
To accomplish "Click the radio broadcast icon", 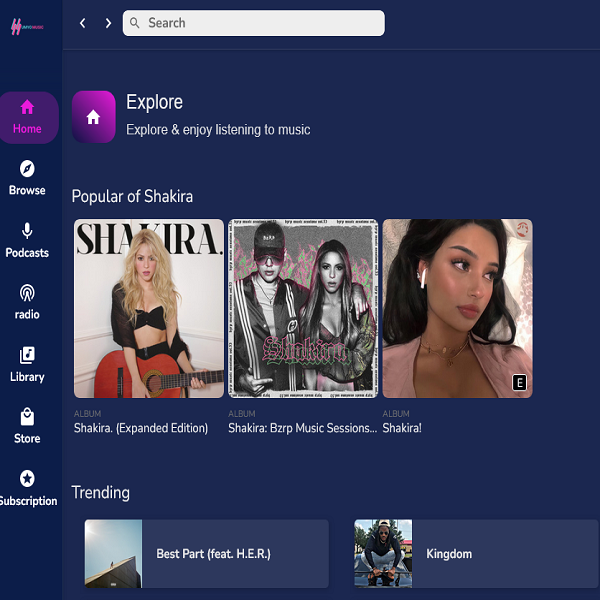I will 27,293.
